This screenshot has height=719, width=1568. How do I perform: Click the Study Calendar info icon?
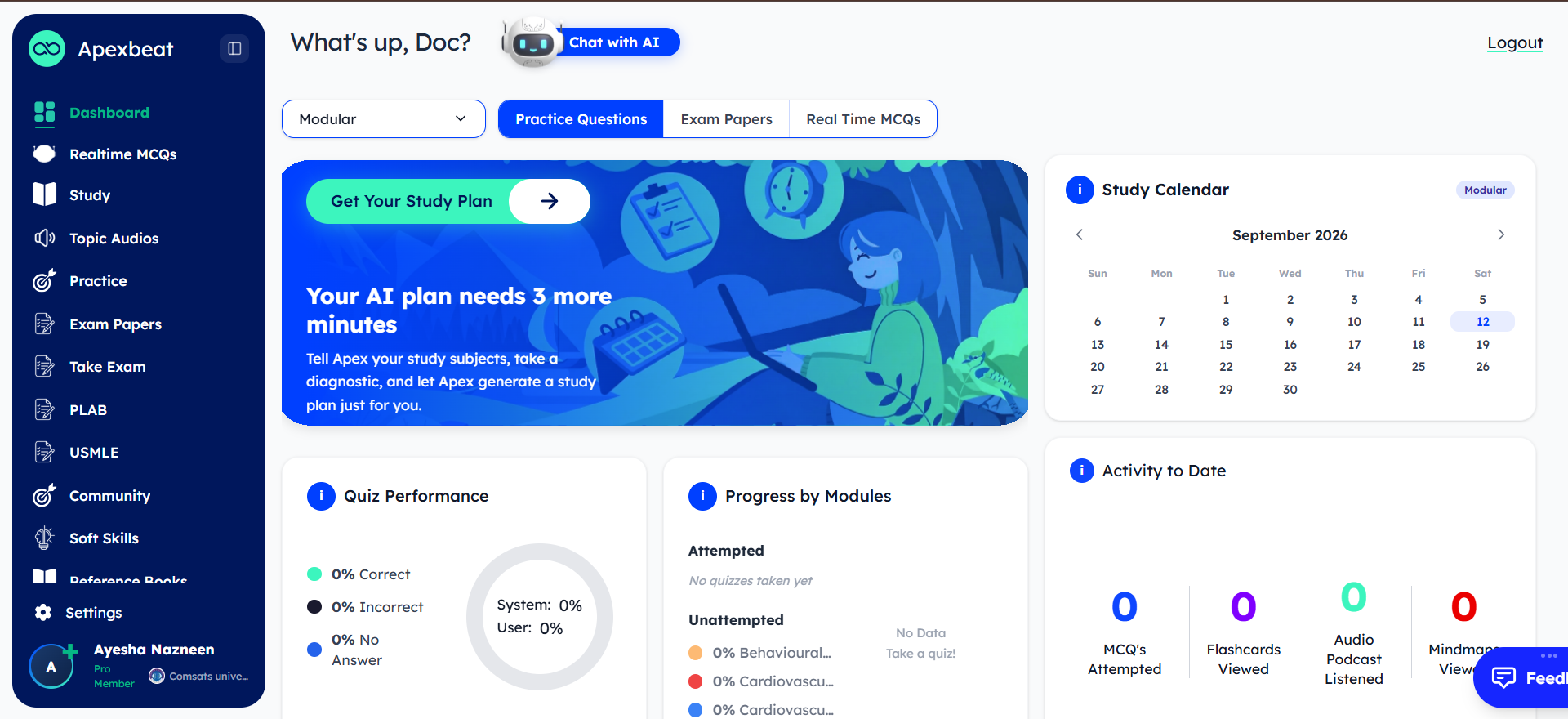pyautogui.click(x=1080, y=190)
